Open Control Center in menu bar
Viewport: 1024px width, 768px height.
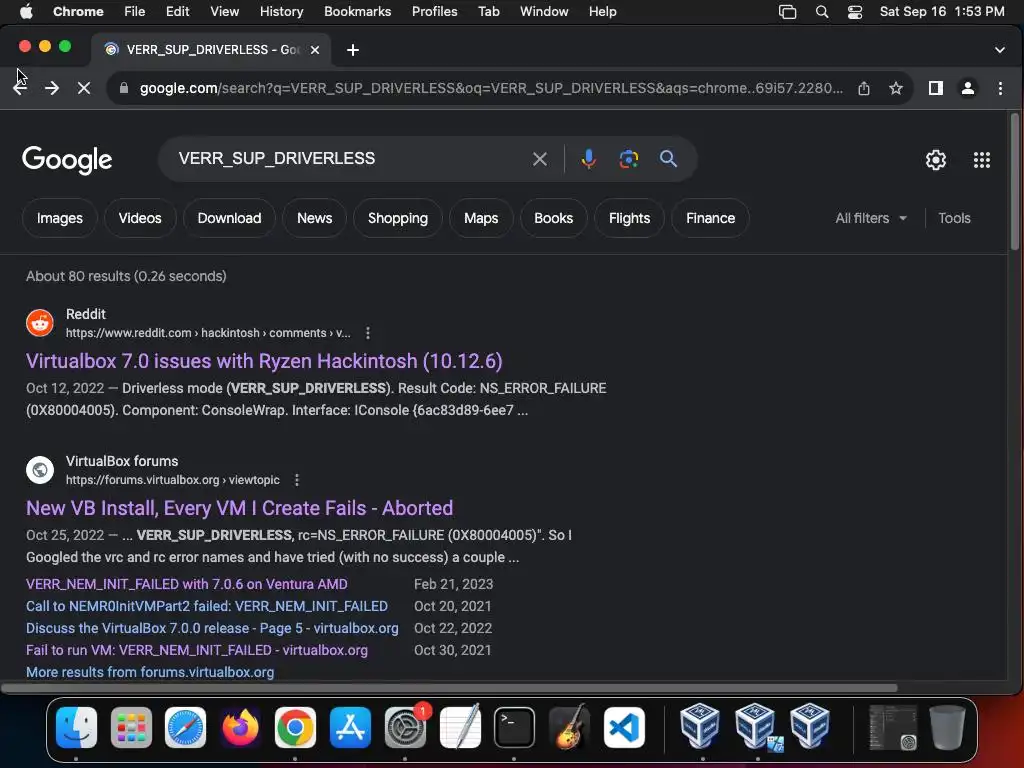click(x=854, y=12)
